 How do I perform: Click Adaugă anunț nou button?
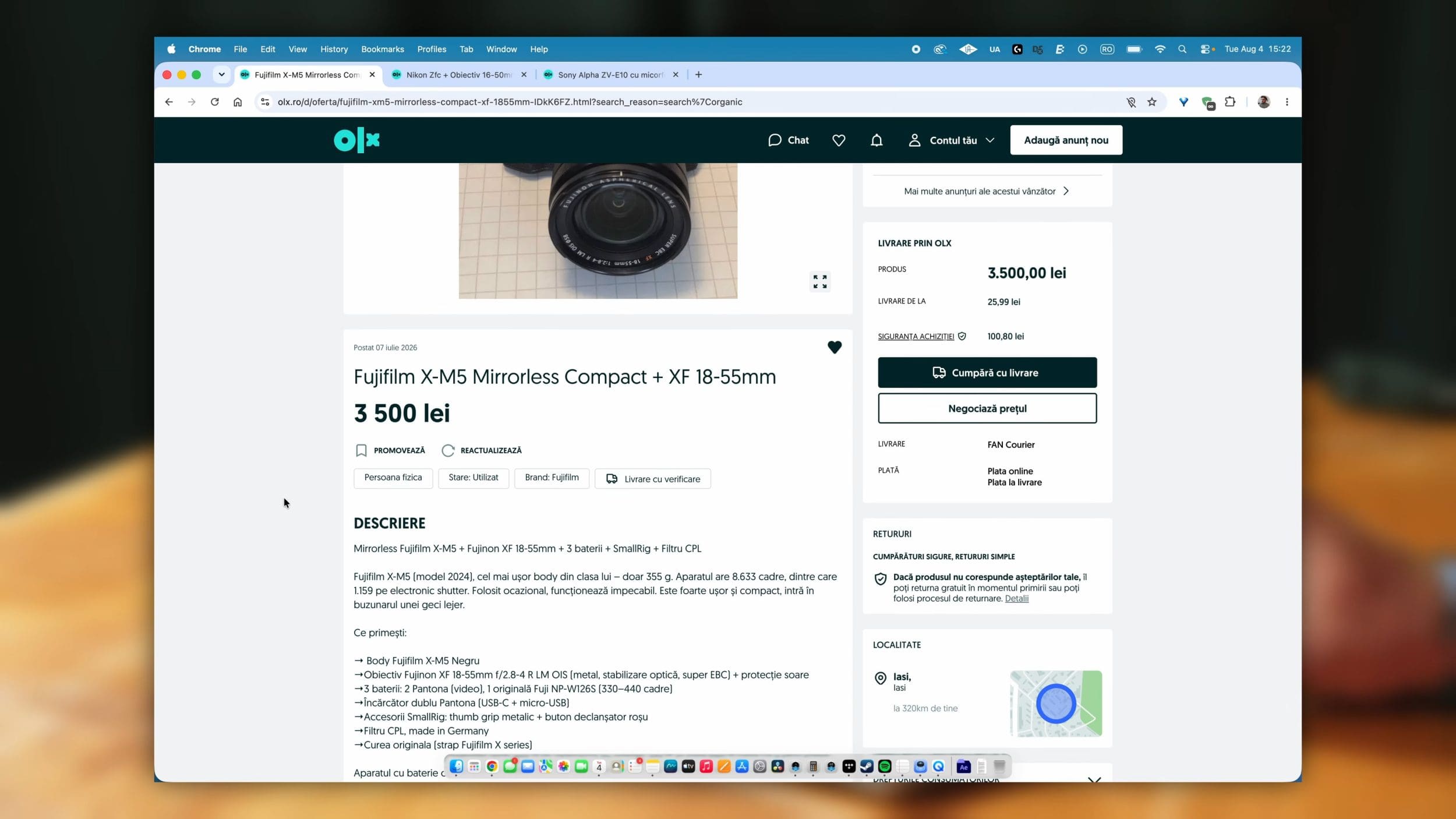pyautogui.click(x=1066, y=140)
